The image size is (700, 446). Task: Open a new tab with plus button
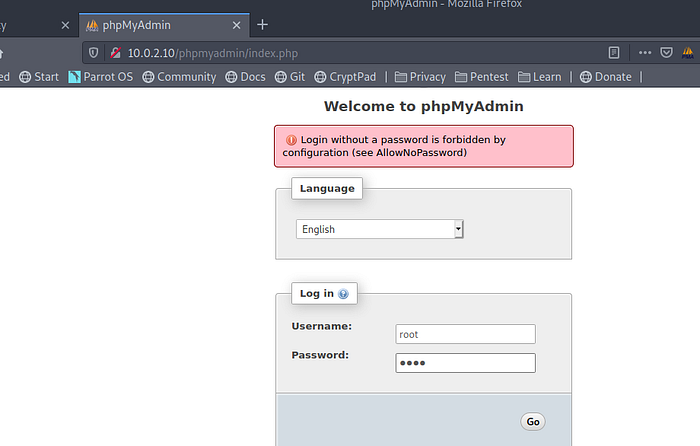click(263, 25)
